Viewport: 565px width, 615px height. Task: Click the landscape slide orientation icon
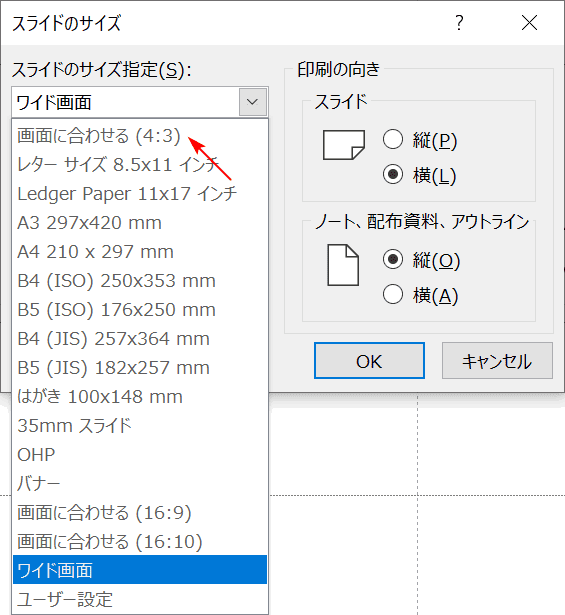click(344, 145)
